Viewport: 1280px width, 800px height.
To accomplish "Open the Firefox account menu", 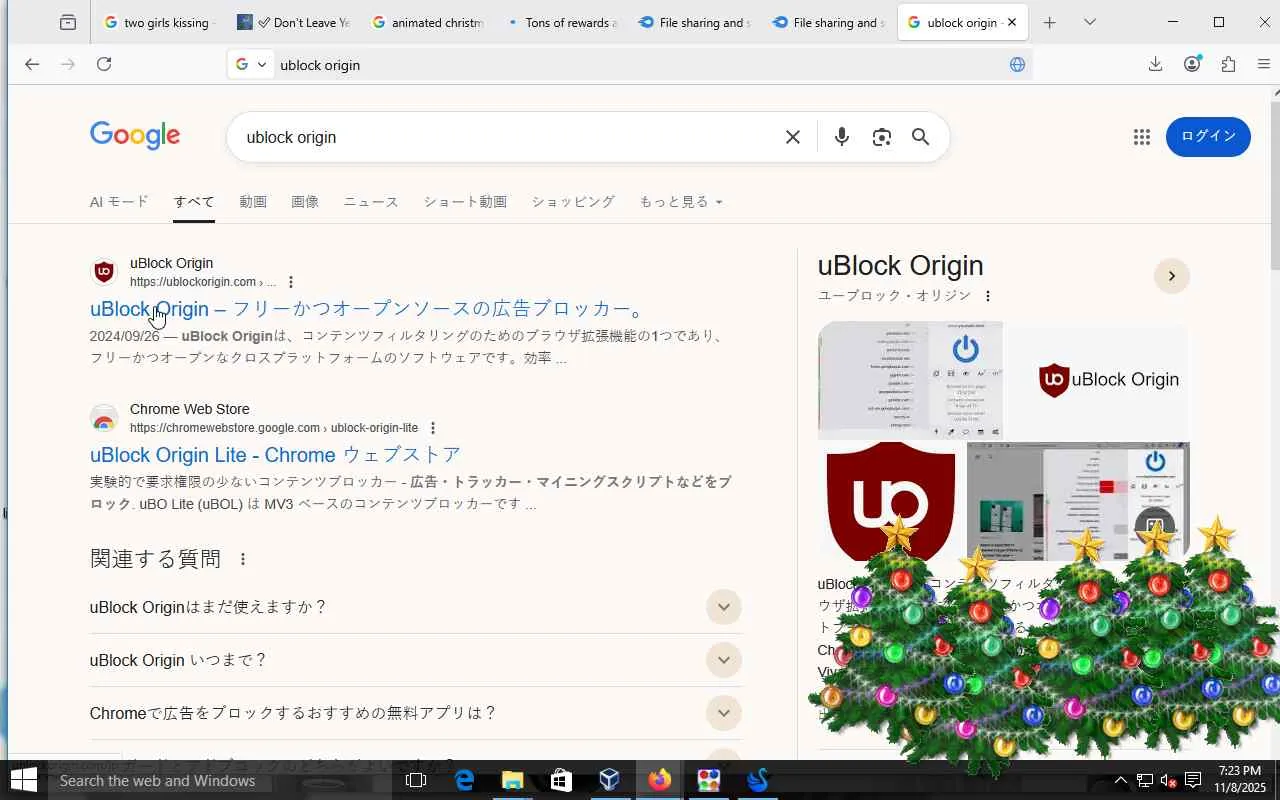I will (1192, 65).
